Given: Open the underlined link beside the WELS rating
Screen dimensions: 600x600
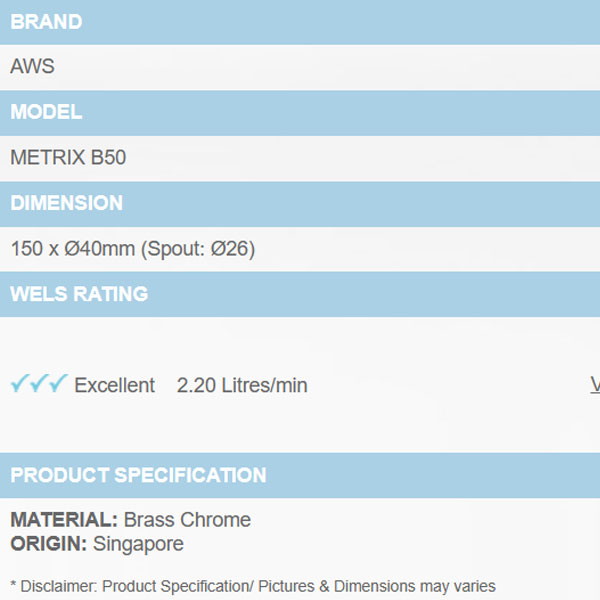Looking at the screenshot, I should [595, 385].
